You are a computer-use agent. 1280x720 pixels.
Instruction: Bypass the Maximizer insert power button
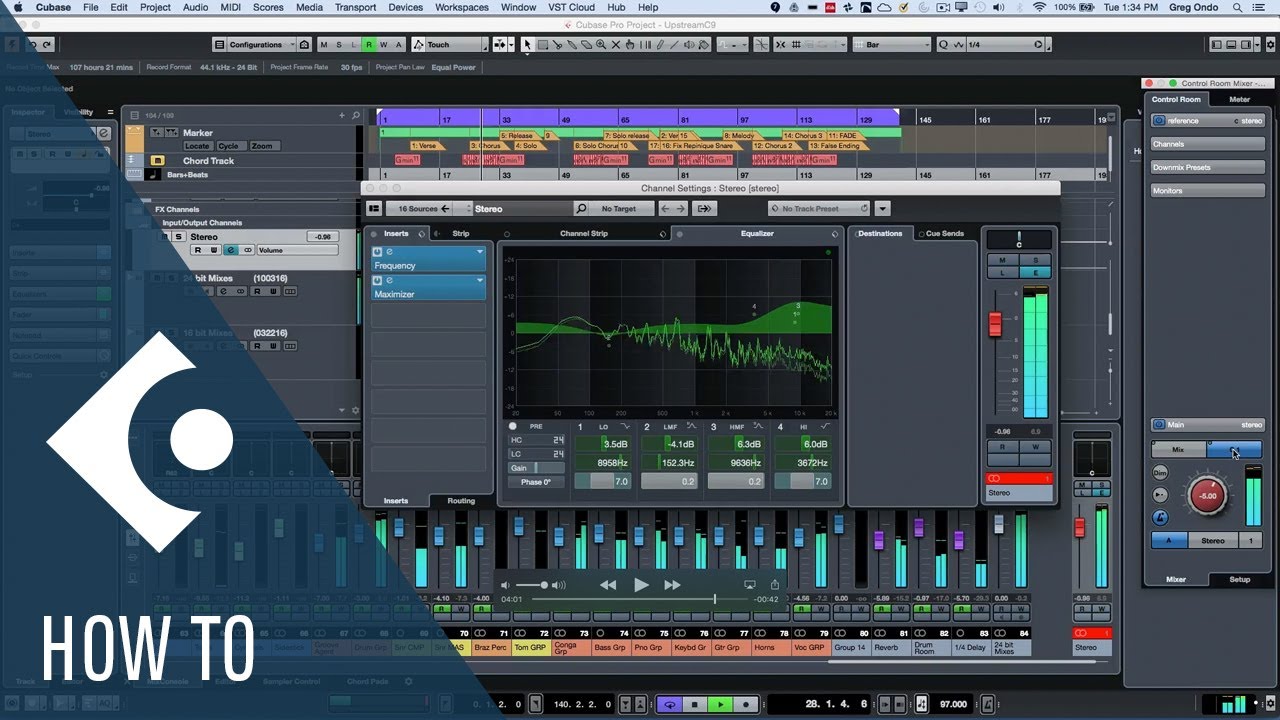point(378,280)
